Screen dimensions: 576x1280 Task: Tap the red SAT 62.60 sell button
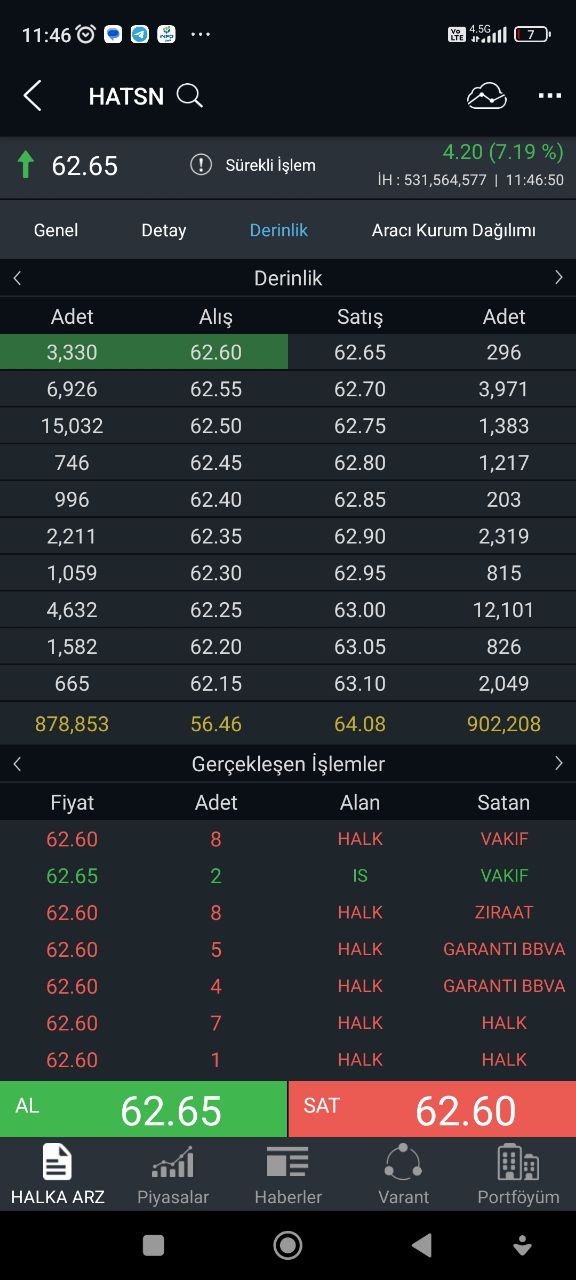[432, 1109]
